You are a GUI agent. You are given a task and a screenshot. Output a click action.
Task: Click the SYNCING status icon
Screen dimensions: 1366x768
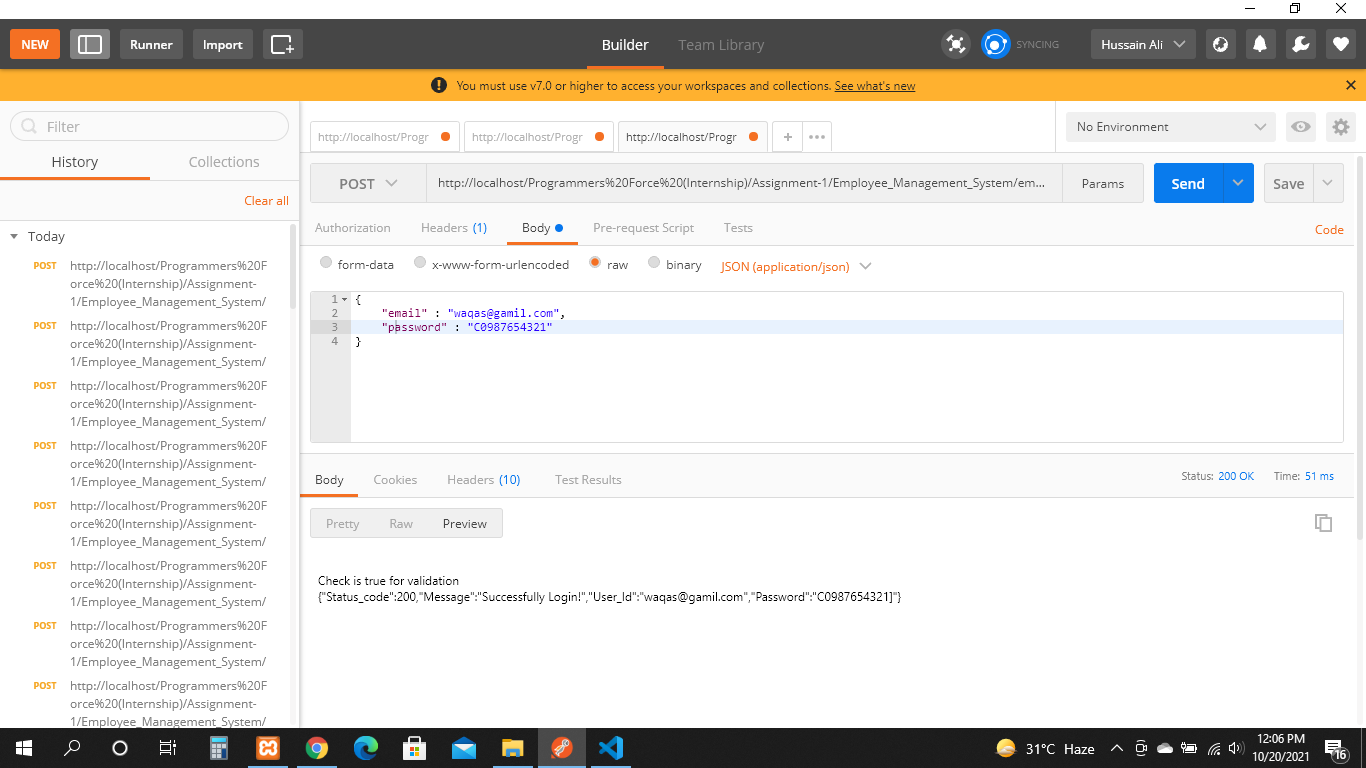click(x=995, y=44)
